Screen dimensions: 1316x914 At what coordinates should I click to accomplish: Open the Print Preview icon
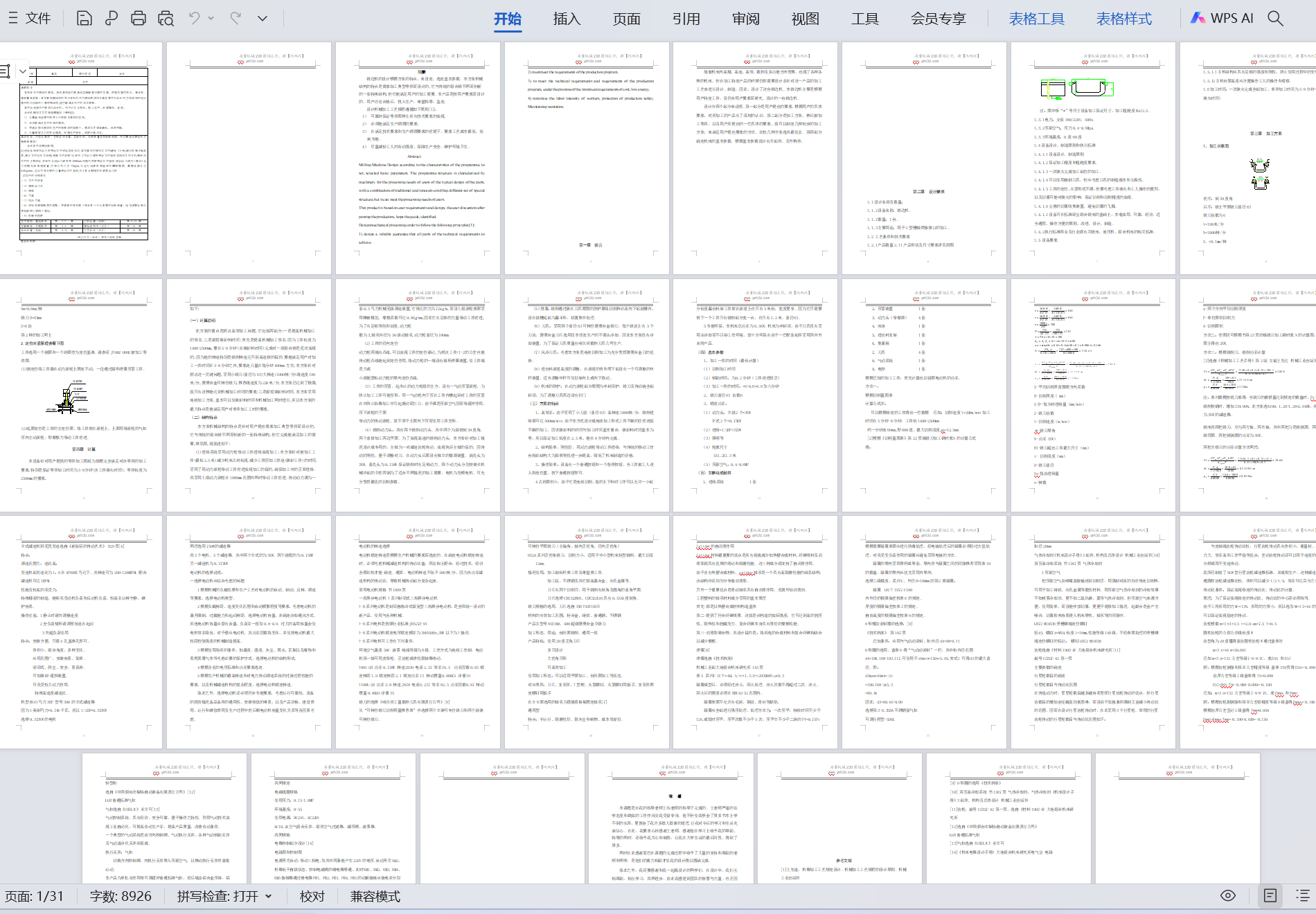coord(166,19)
